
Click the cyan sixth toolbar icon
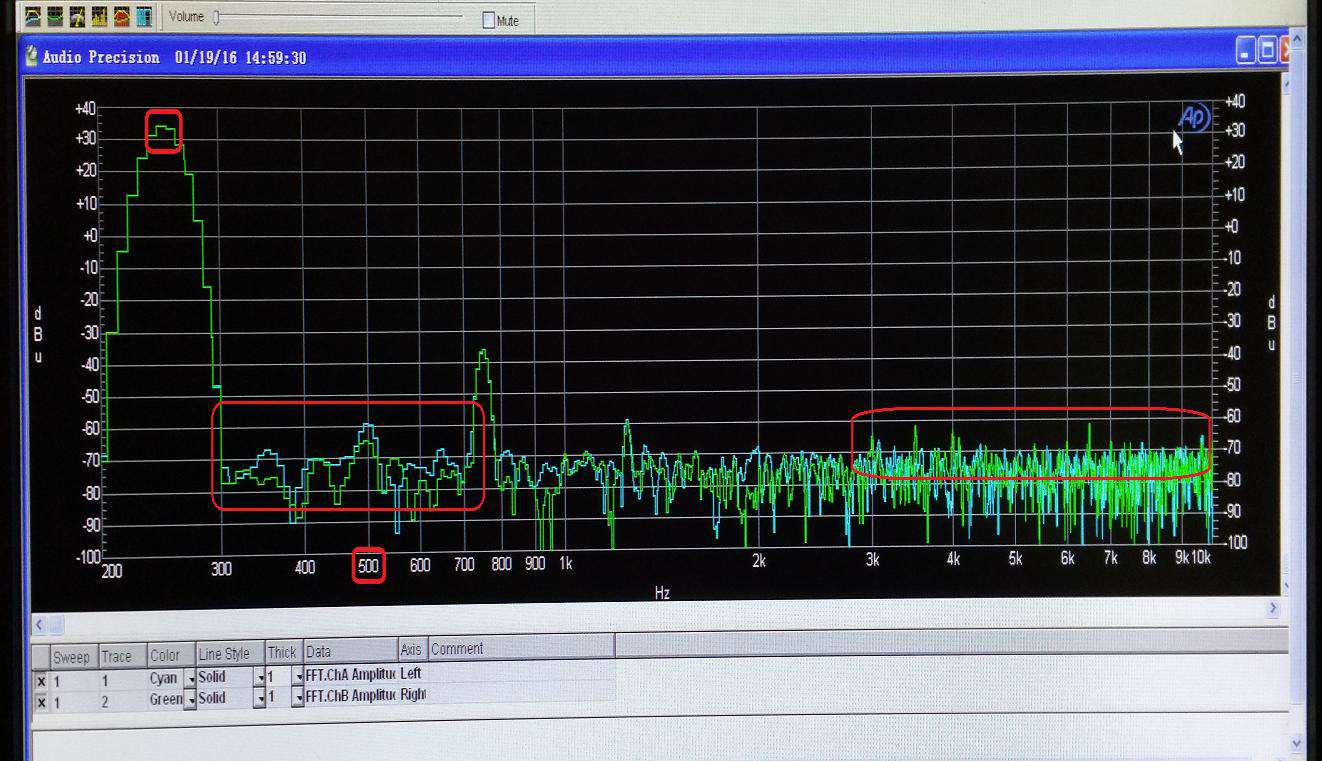point(143,17)
